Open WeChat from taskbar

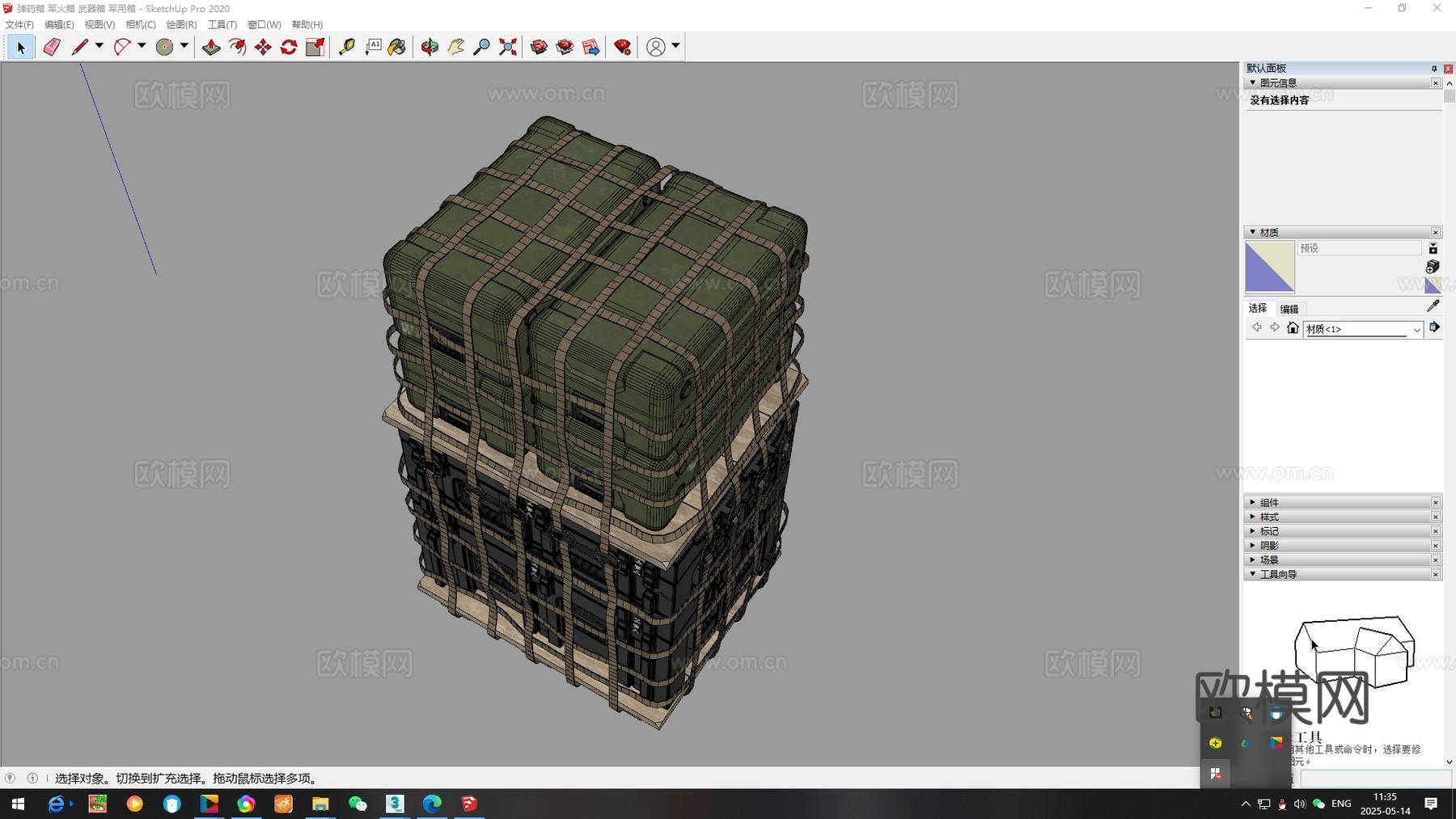pos(358,804)
